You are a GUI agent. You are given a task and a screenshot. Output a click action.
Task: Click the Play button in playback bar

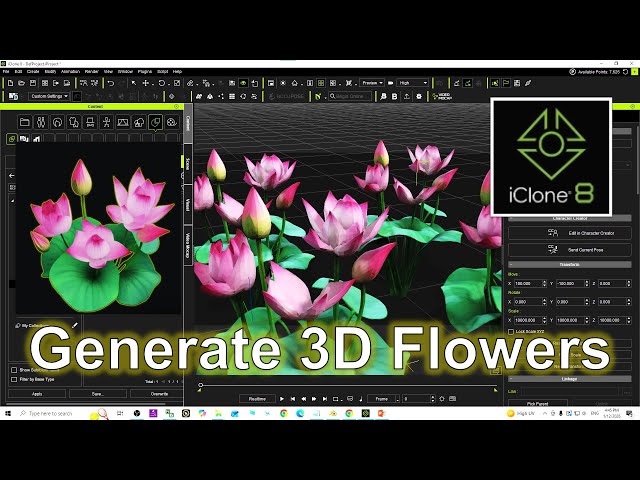pos(282,399)
